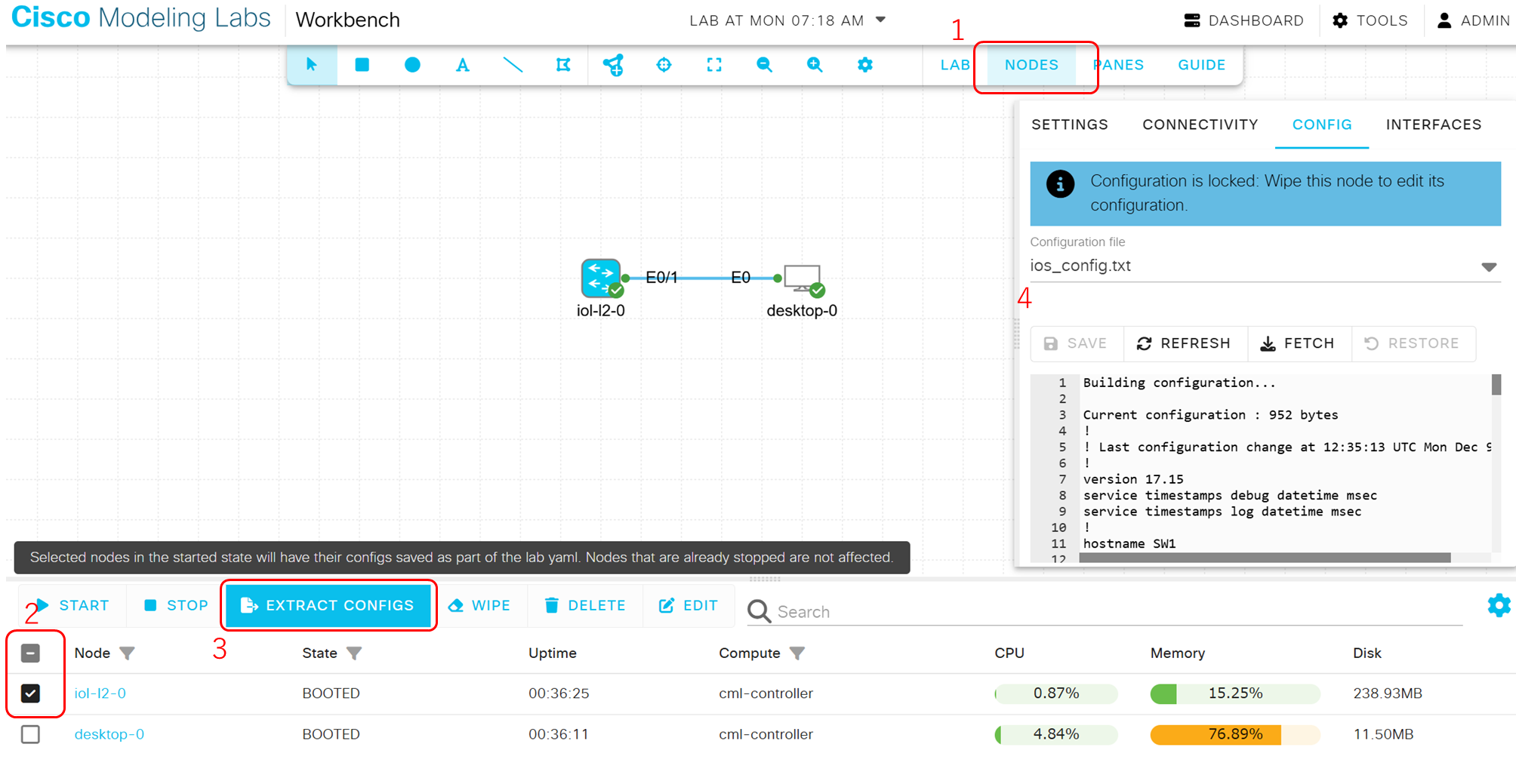Image resolution: width=1516 pixels, height=784 pixels.
Task: Filter the Compute column
Action: click(797, 653)
